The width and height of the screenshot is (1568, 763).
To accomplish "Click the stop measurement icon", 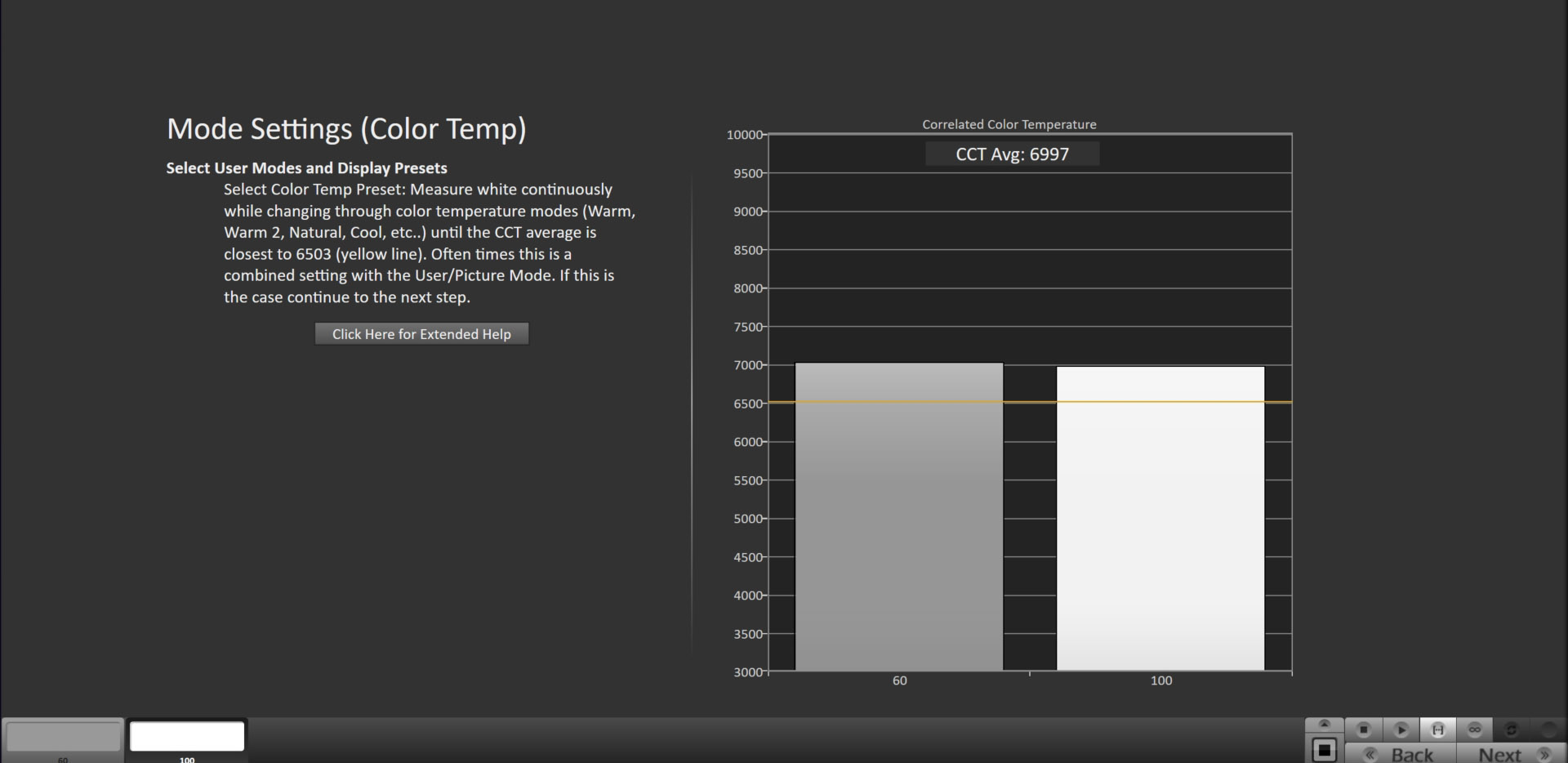I will click(1364, 730).
